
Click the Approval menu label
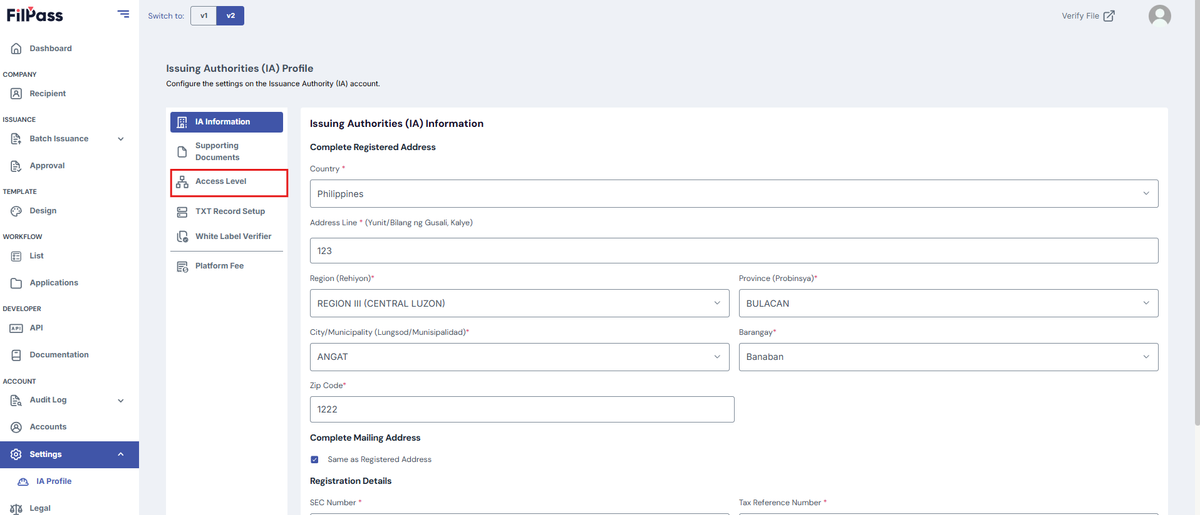coord(47,165)
